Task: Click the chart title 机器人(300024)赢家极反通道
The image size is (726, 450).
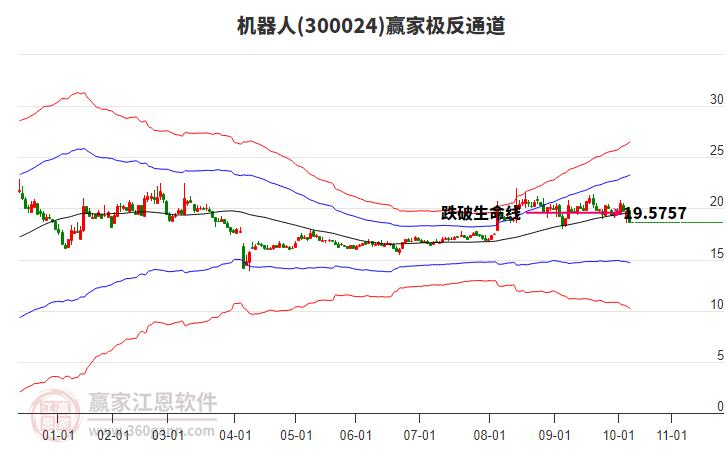Action: point(371,26)
